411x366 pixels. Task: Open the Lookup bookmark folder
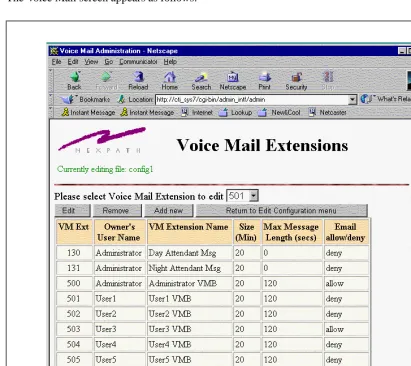pyautogui.click(x=235, y=113)
